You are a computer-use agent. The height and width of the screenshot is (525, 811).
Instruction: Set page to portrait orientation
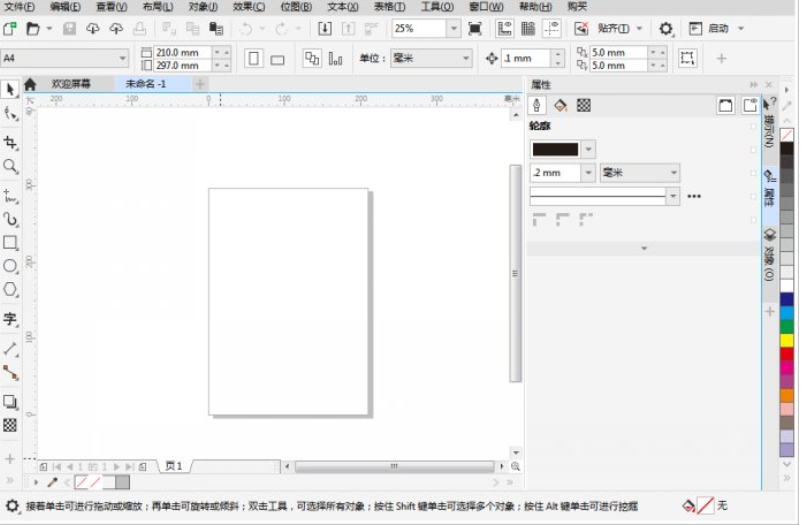pyautogui.click(x=254, y=59)
